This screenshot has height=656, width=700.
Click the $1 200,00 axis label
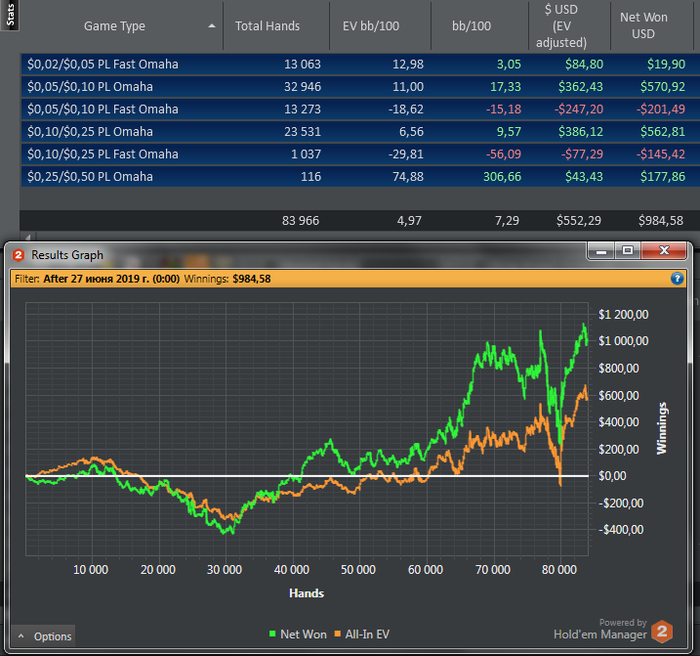point(623,314)
